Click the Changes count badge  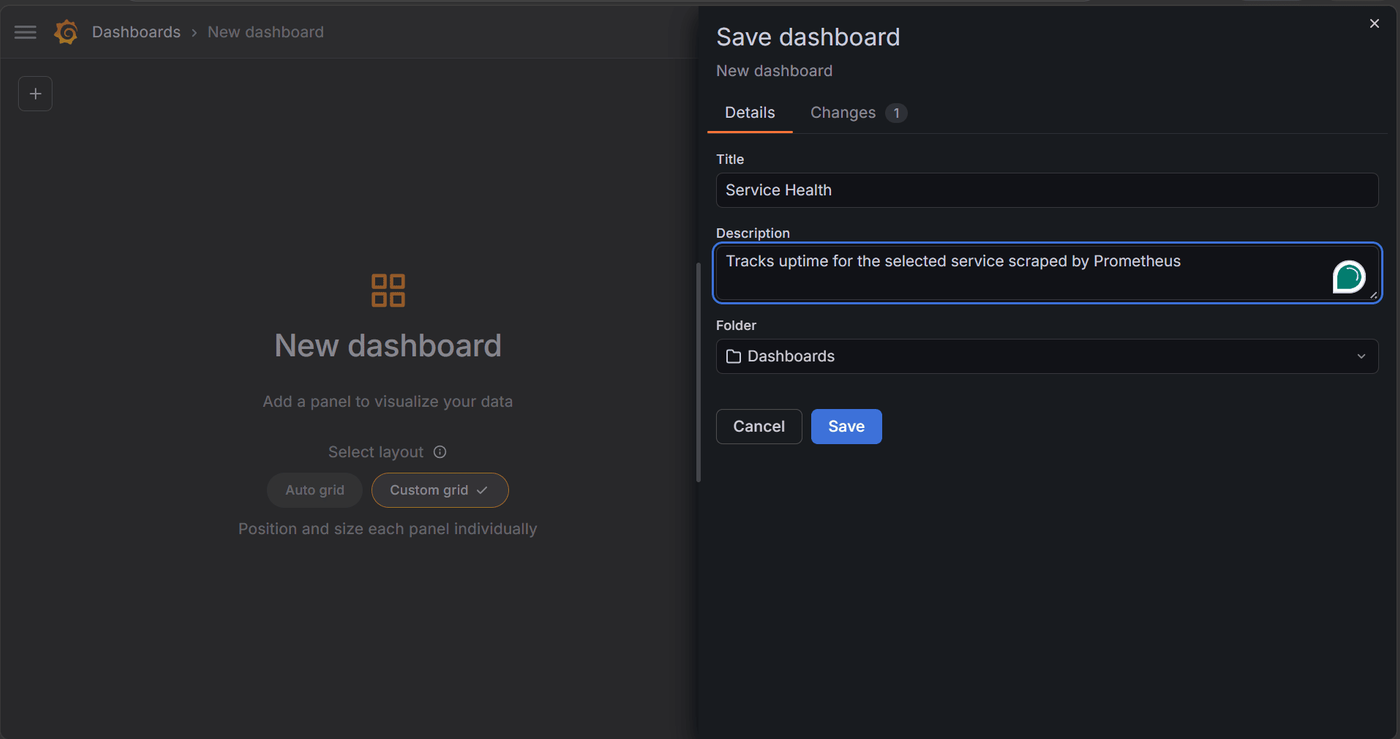[x=896, y=113]
